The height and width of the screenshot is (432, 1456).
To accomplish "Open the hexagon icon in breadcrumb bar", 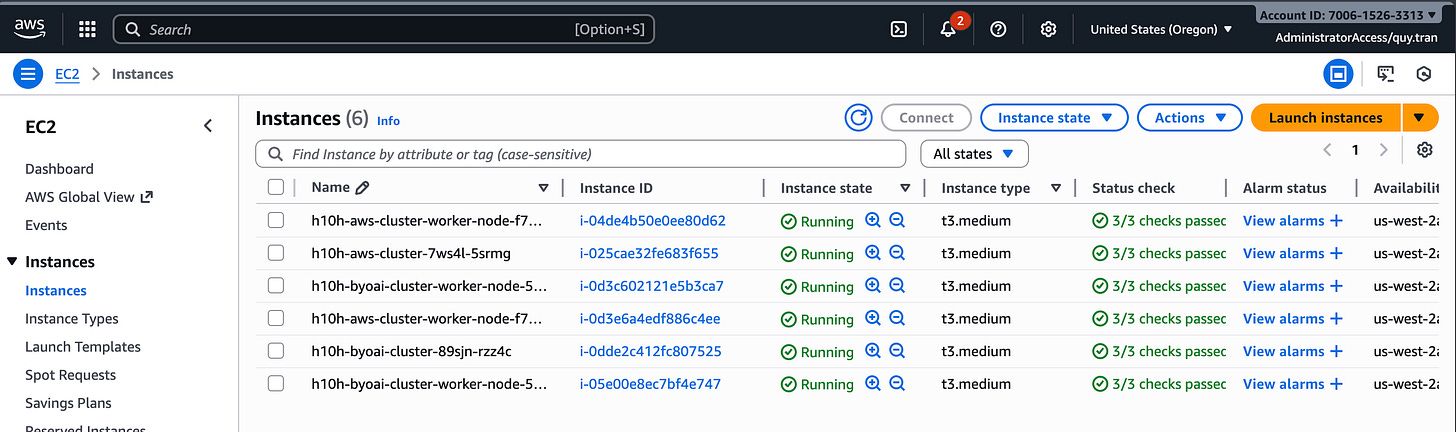I will click(x=1425, y=74).
